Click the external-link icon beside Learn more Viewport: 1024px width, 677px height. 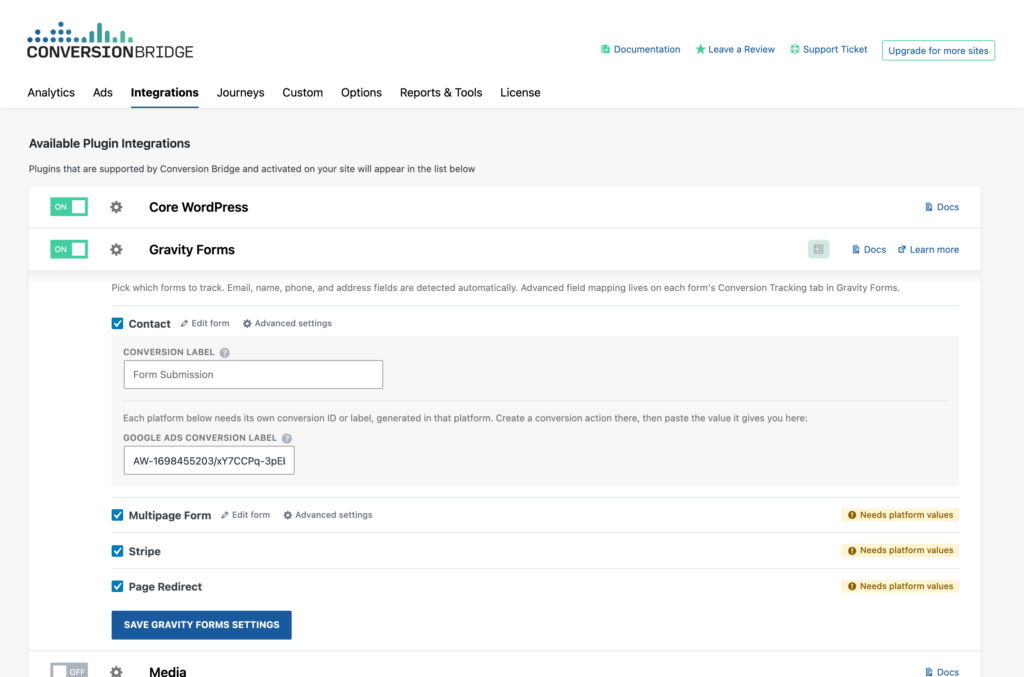point(902,249)
